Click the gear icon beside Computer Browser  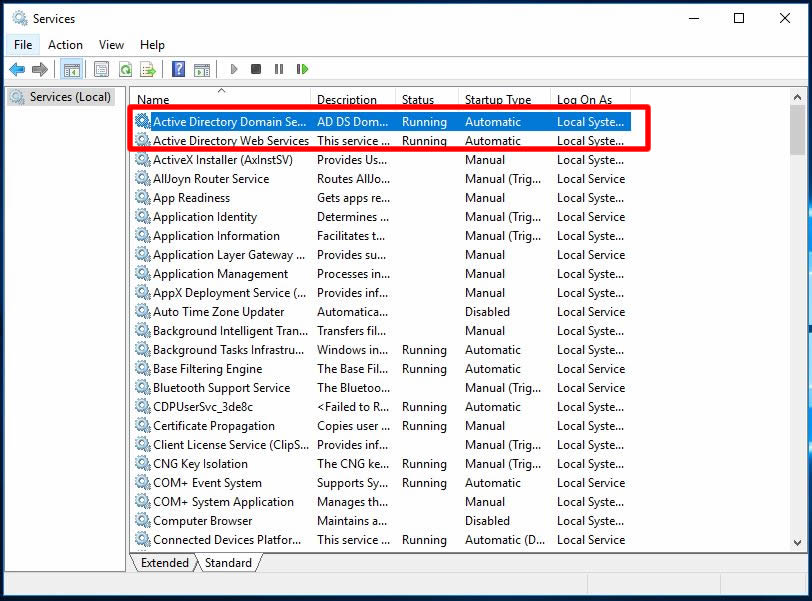[143, 521]
